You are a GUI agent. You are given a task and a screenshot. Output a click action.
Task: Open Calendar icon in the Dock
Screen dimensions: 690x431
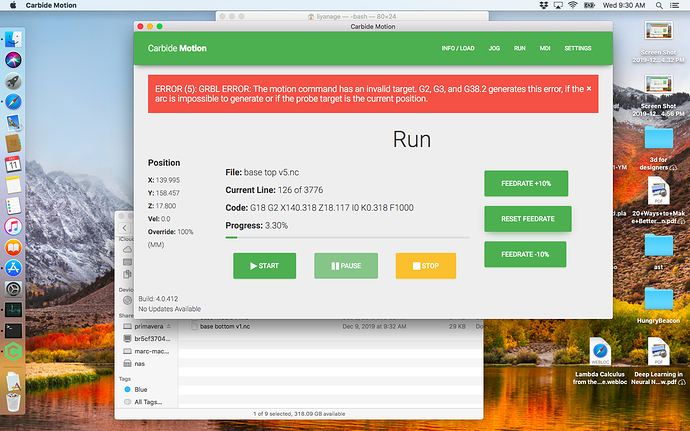pos(13,164)
